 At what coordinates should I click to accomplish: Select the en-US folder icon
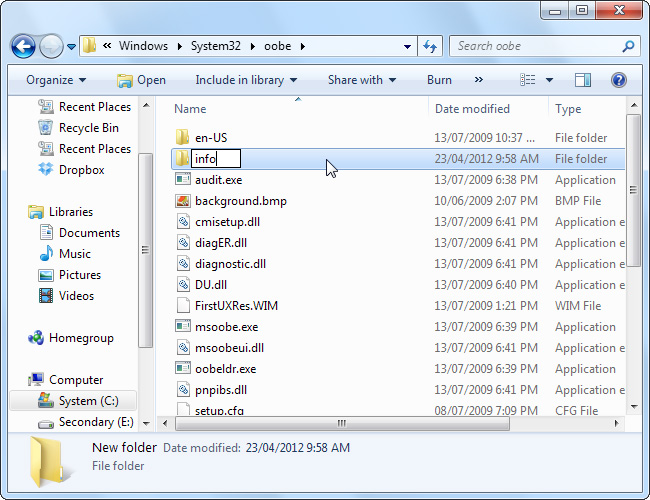tap(182, 137)
